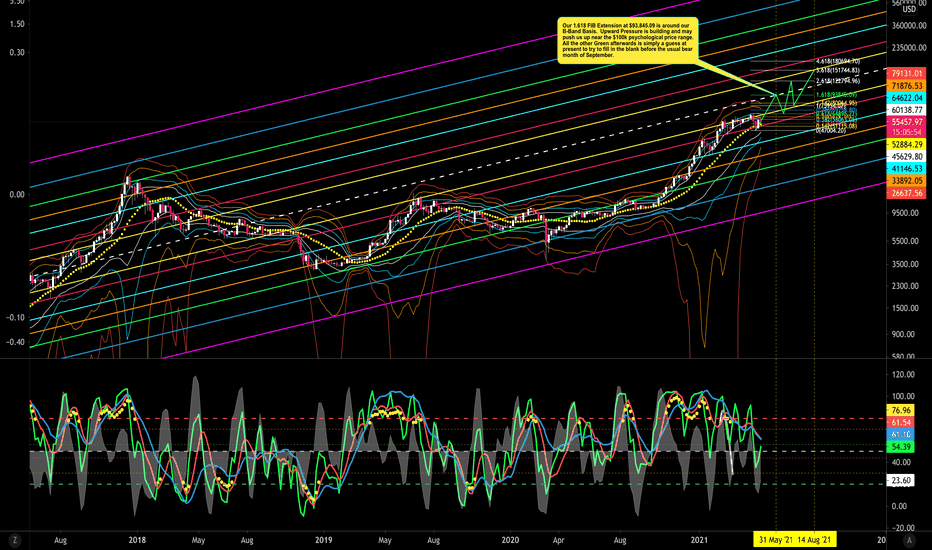Open the timezone Z button
Screen dimensions: 932x550
14,540
